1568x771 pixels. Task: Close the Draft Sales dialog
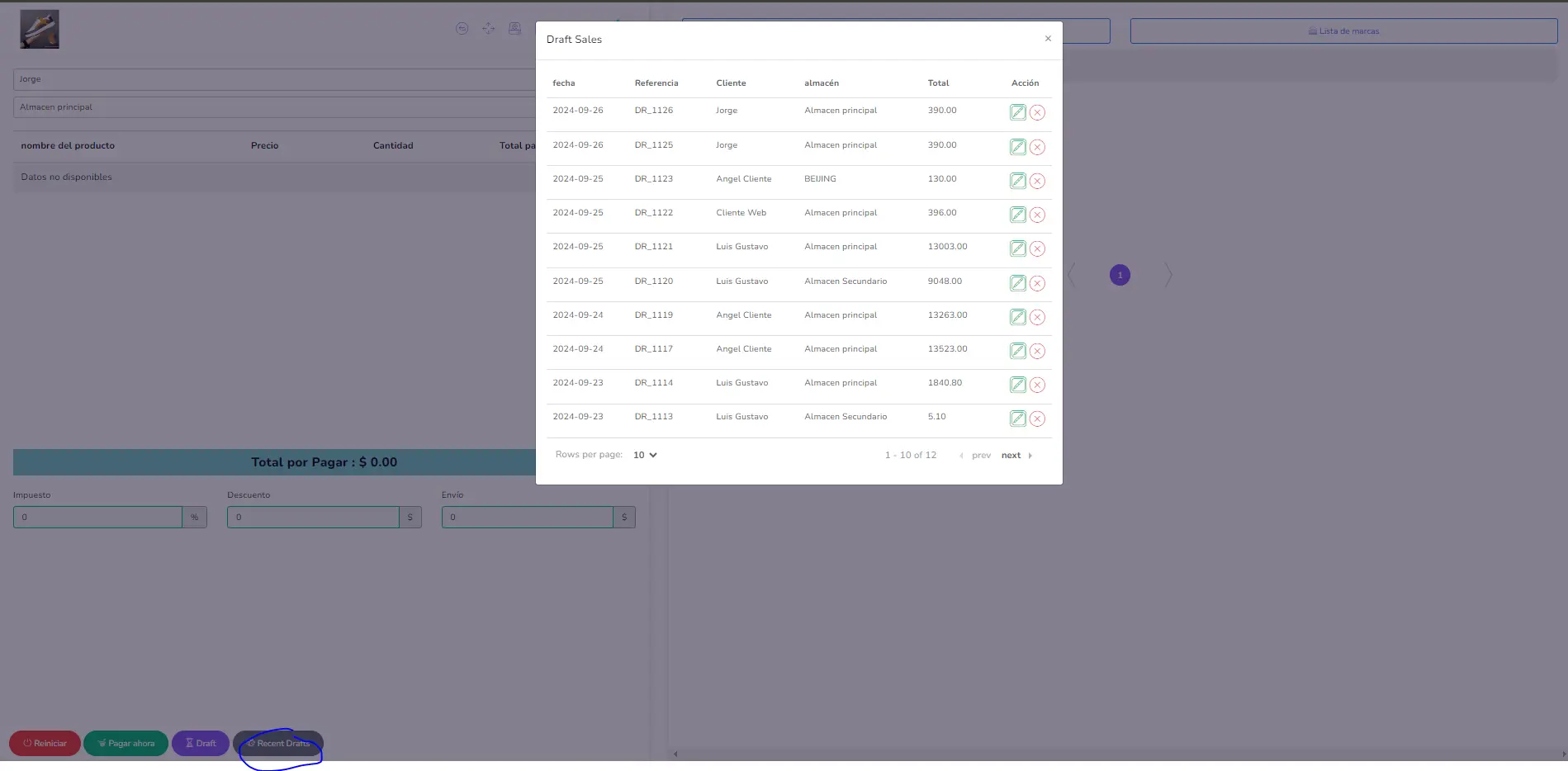coord(1048,39)
